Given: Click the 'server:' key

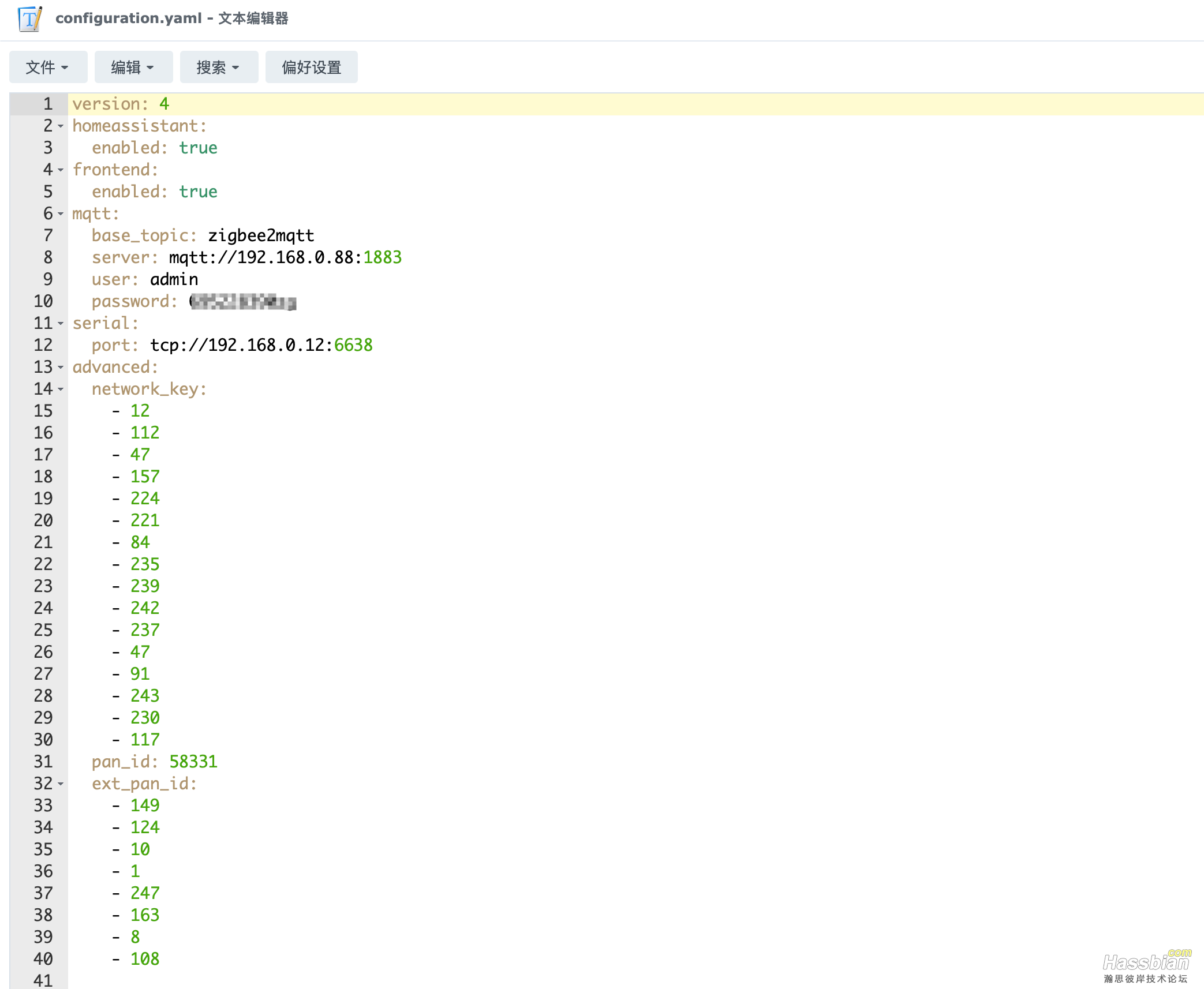Looking at the screenshot, I should pos(125,258).
